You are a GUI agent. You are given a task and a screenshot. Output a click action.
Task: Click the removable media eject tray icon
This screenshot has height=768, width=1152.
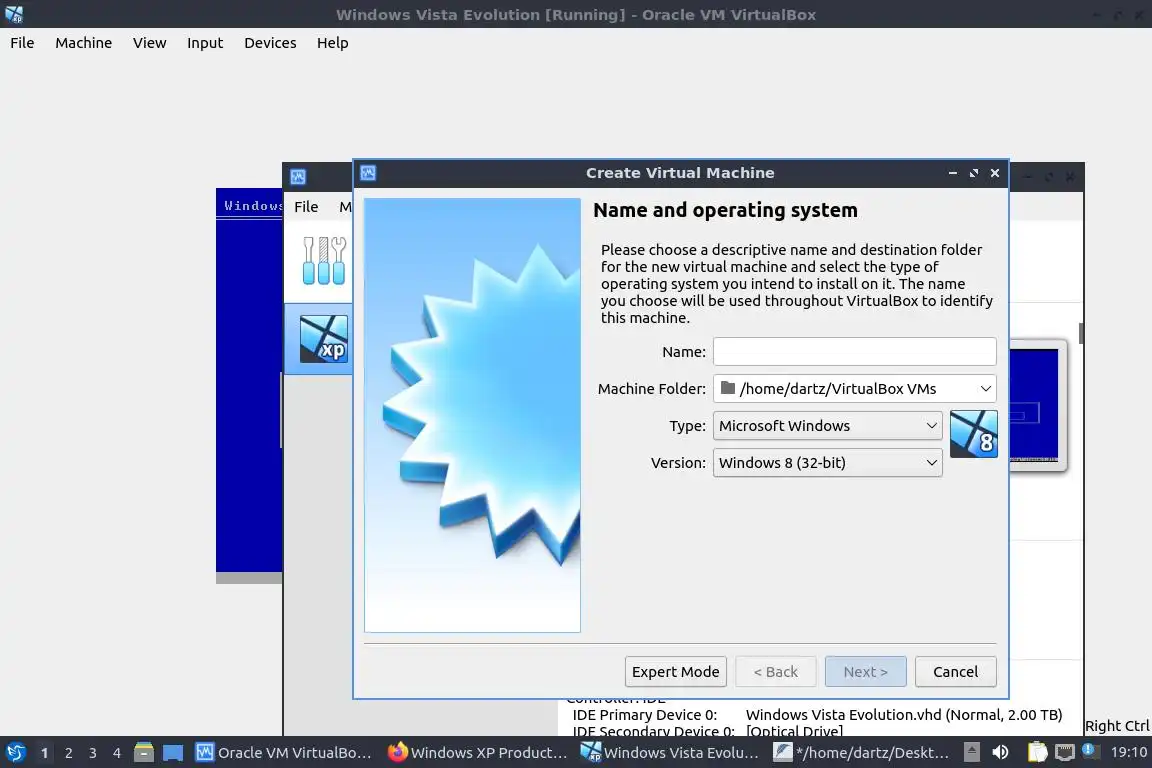click(972, 752)
